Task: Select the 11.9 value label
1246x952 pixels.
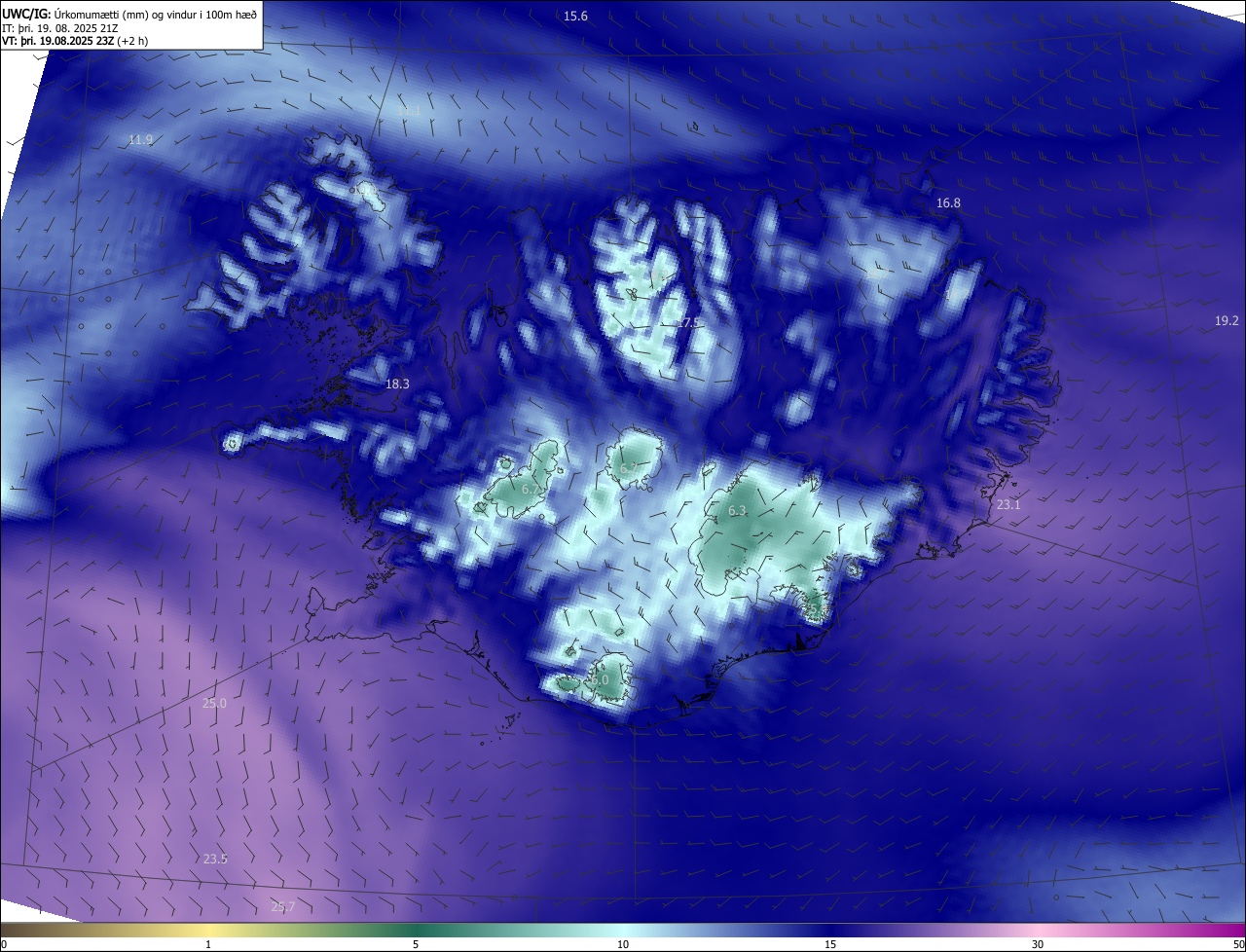Action: click(x=140, y=140)
